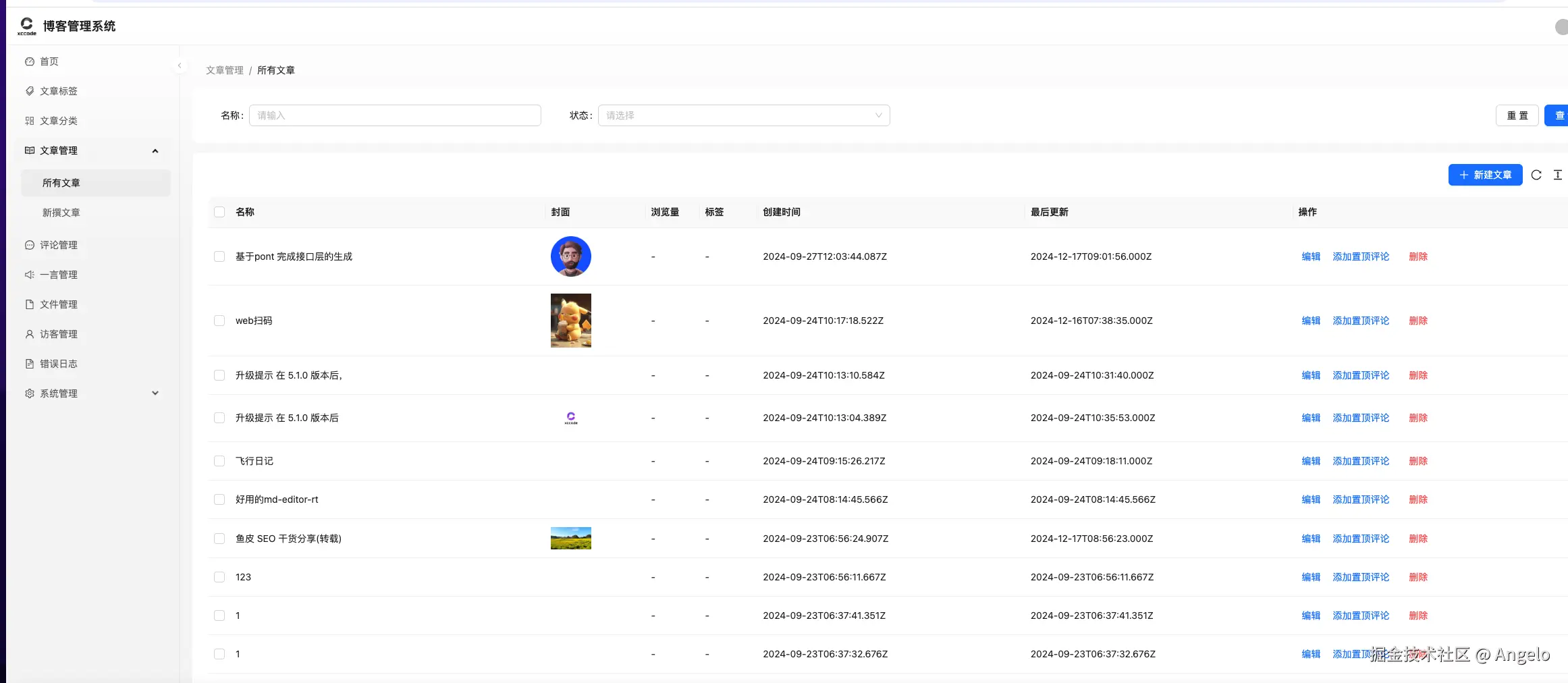The image size is (1568, 683).
Task: Open 新撰文章 submenu item
Action: [96, 213]
